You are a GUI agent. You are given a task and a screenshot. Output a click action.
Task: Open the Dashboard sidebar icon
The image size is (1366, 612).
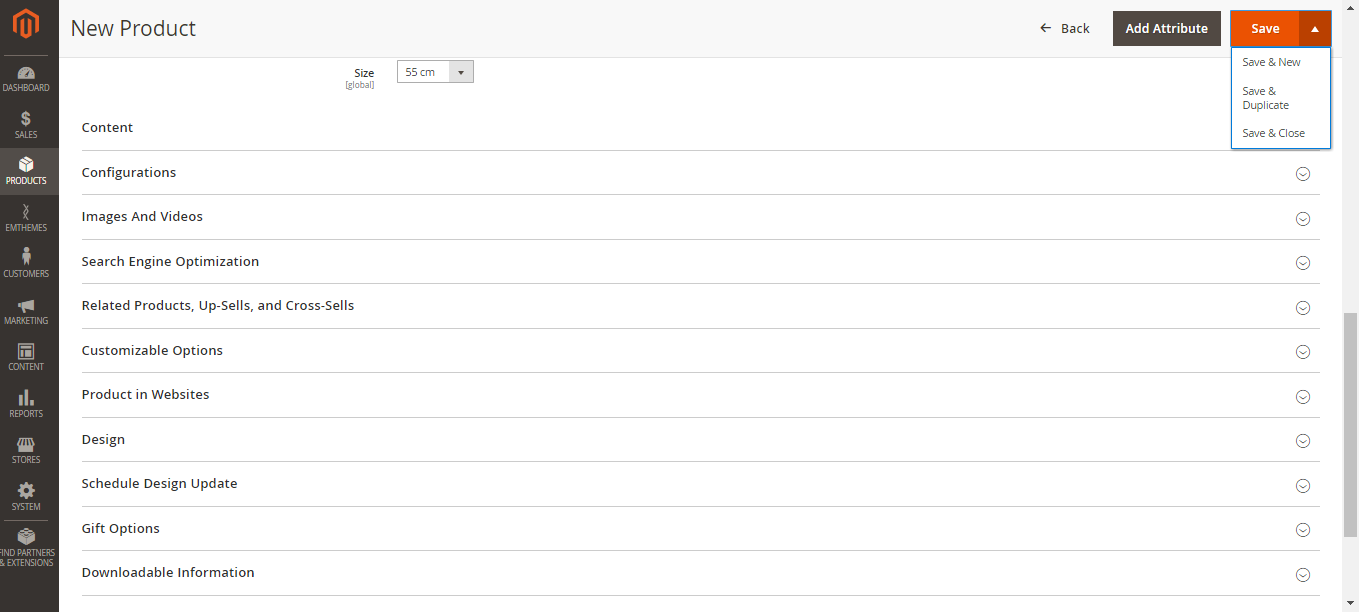26,79
